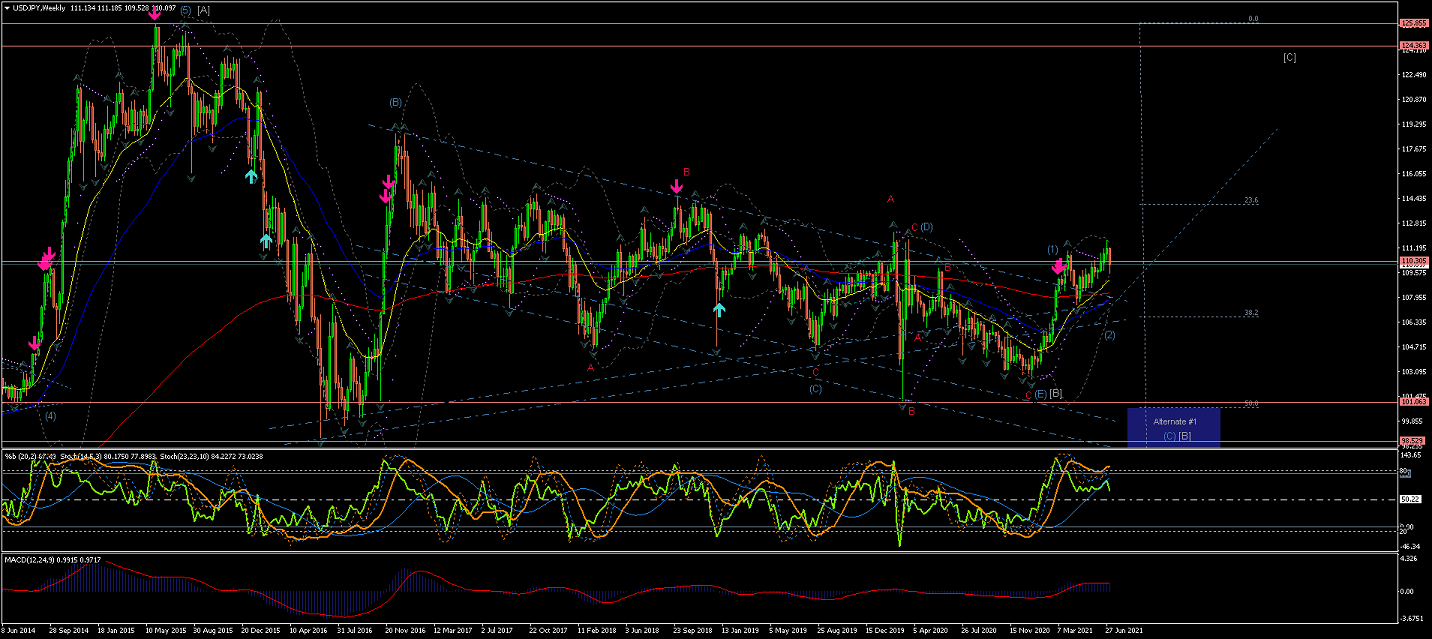Viewport: 1432px width, 639px height.
Task: Click the 38.2 Fibonacci level label
Action: pyautogui.click(x=1250, y=313)
